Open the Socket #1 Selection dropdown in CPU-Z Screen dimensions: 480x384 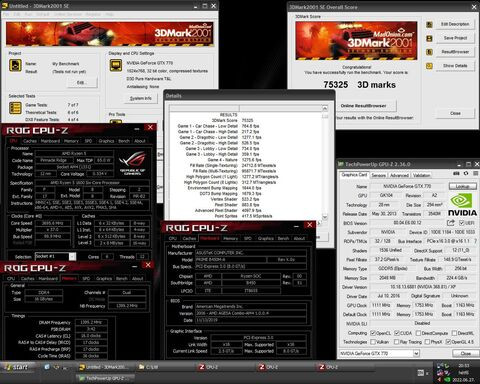tap(72, 256)
